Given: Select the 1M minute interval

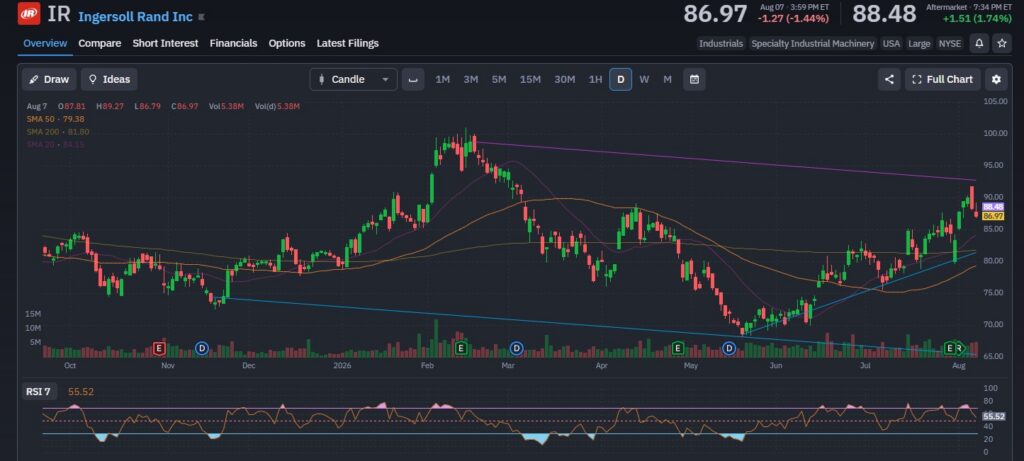Looking at the screenshot, I should click(442, 79).
